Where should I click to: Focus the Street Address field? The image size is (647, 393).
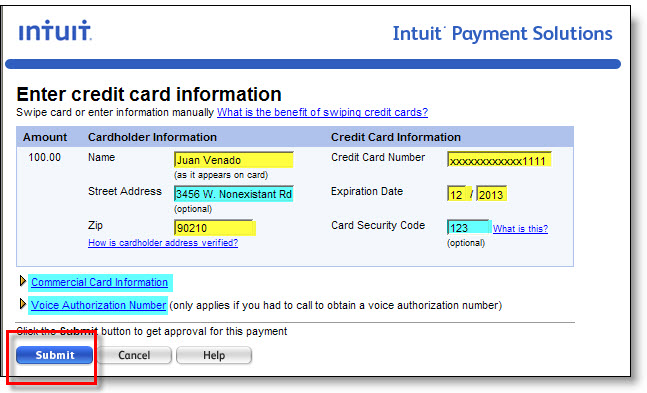coord(234,194)
